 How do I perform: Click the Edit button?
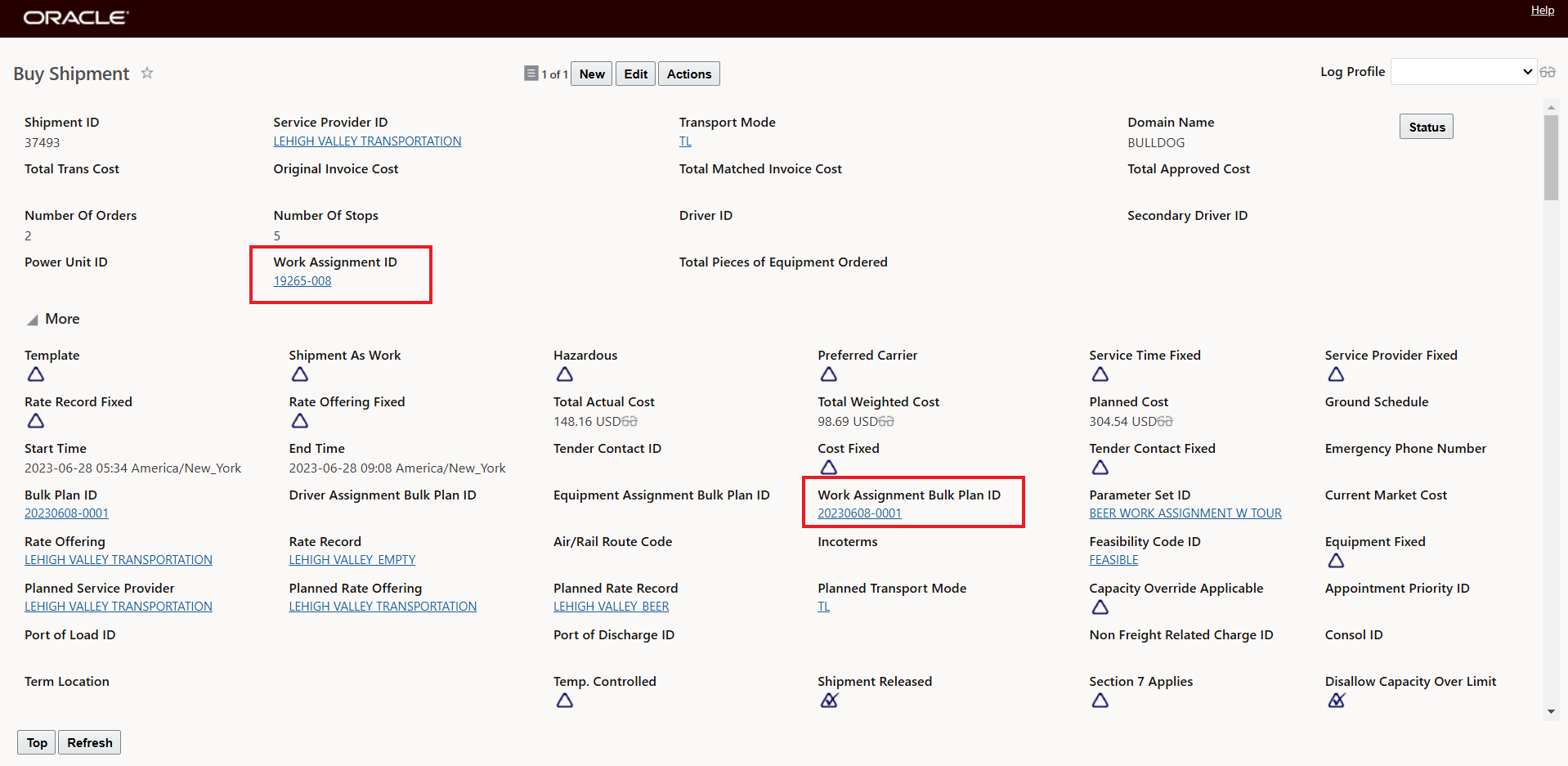pos(635,74)
